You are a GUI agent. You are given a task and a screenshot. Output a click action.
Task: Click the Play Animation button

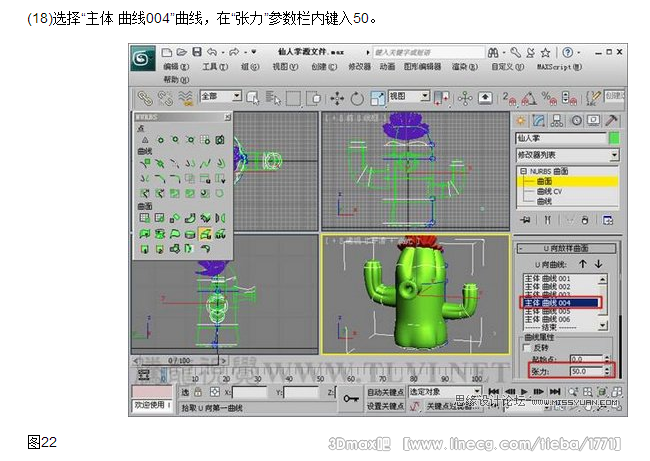[524, 391]
